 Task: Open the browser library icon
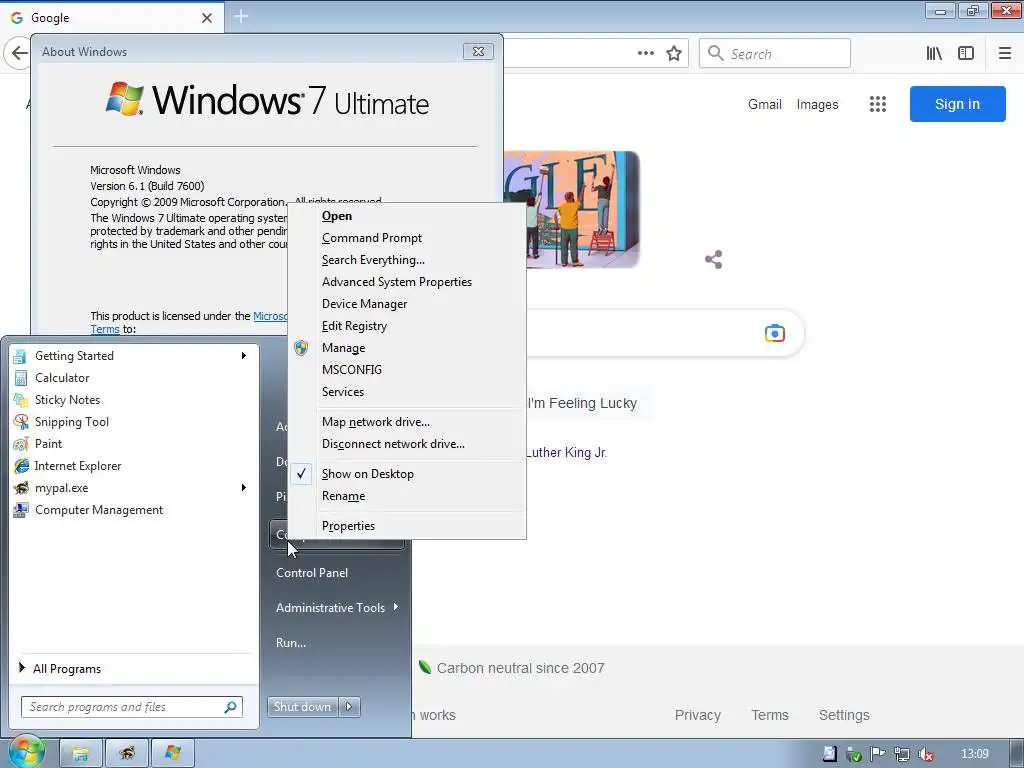pyautogui.click(x=934, y=54)
